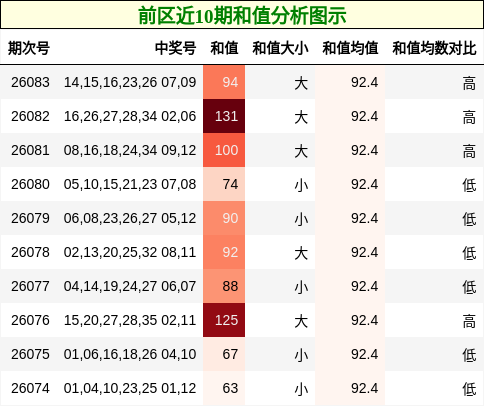
Task: Click 低 in the 26080 row
Action: (469, 185)
